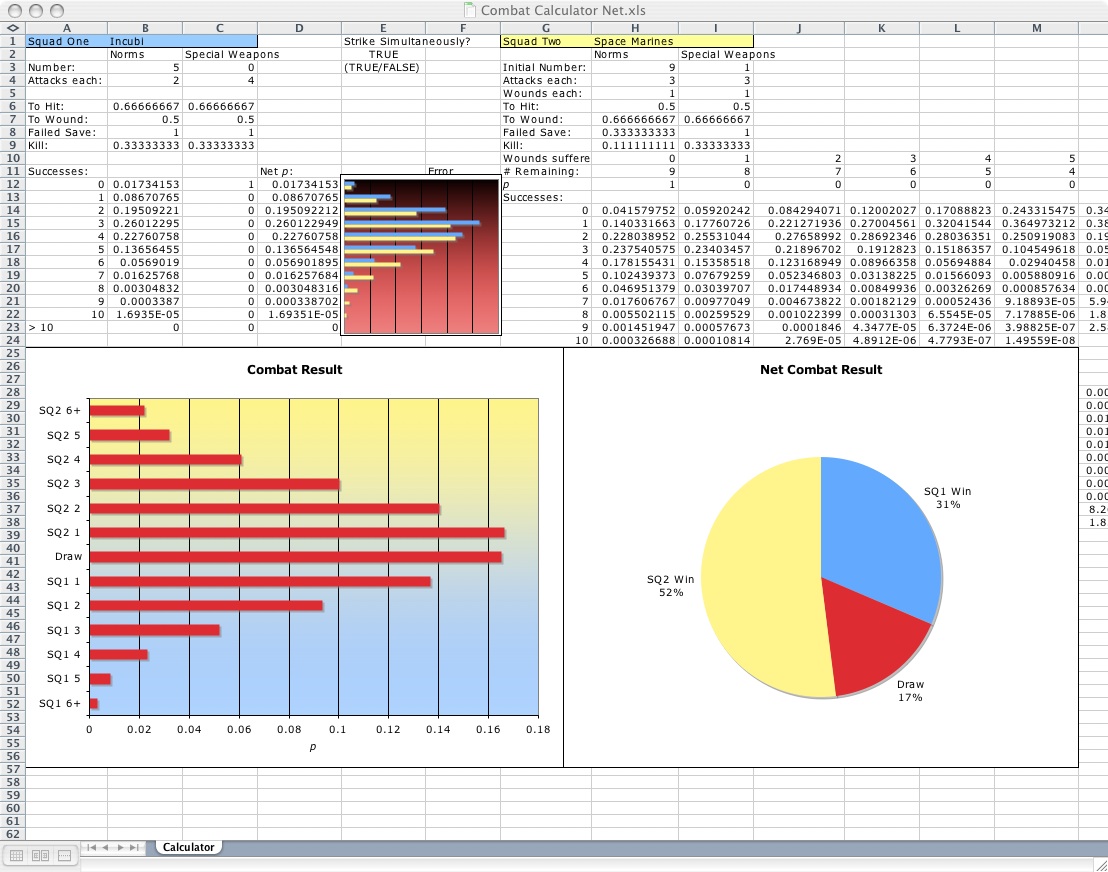Select the Squad Two cell
The height and width of the screenshot is (872, 1108).
(x=546, y=41)
